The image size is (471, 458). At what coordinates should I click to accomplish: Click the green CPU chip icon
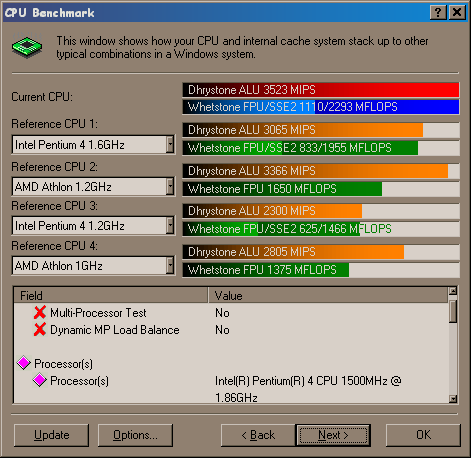pos(27,47)
